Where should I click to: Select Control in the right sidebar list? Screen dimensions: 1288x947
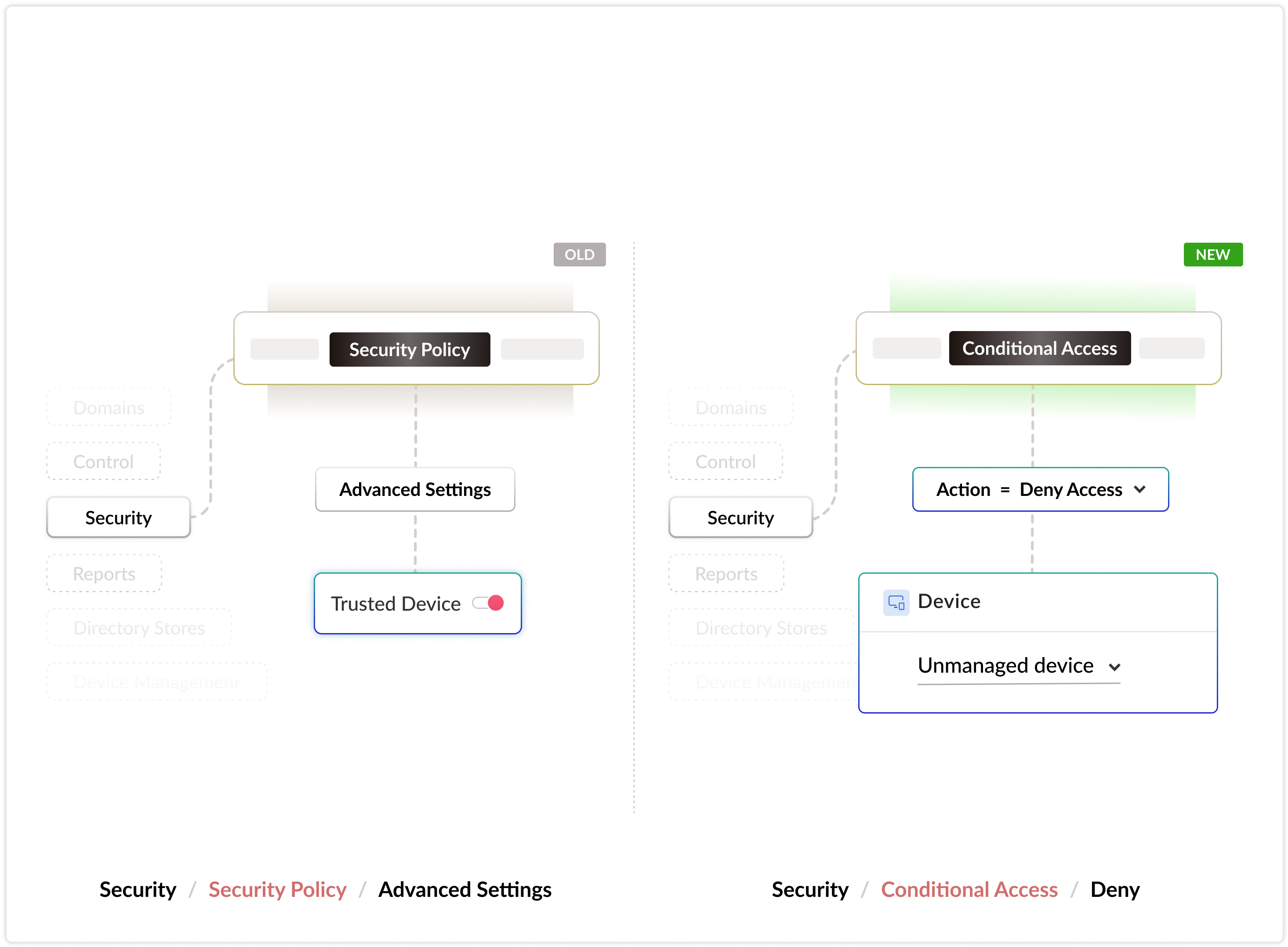click(x=726, y=462)
